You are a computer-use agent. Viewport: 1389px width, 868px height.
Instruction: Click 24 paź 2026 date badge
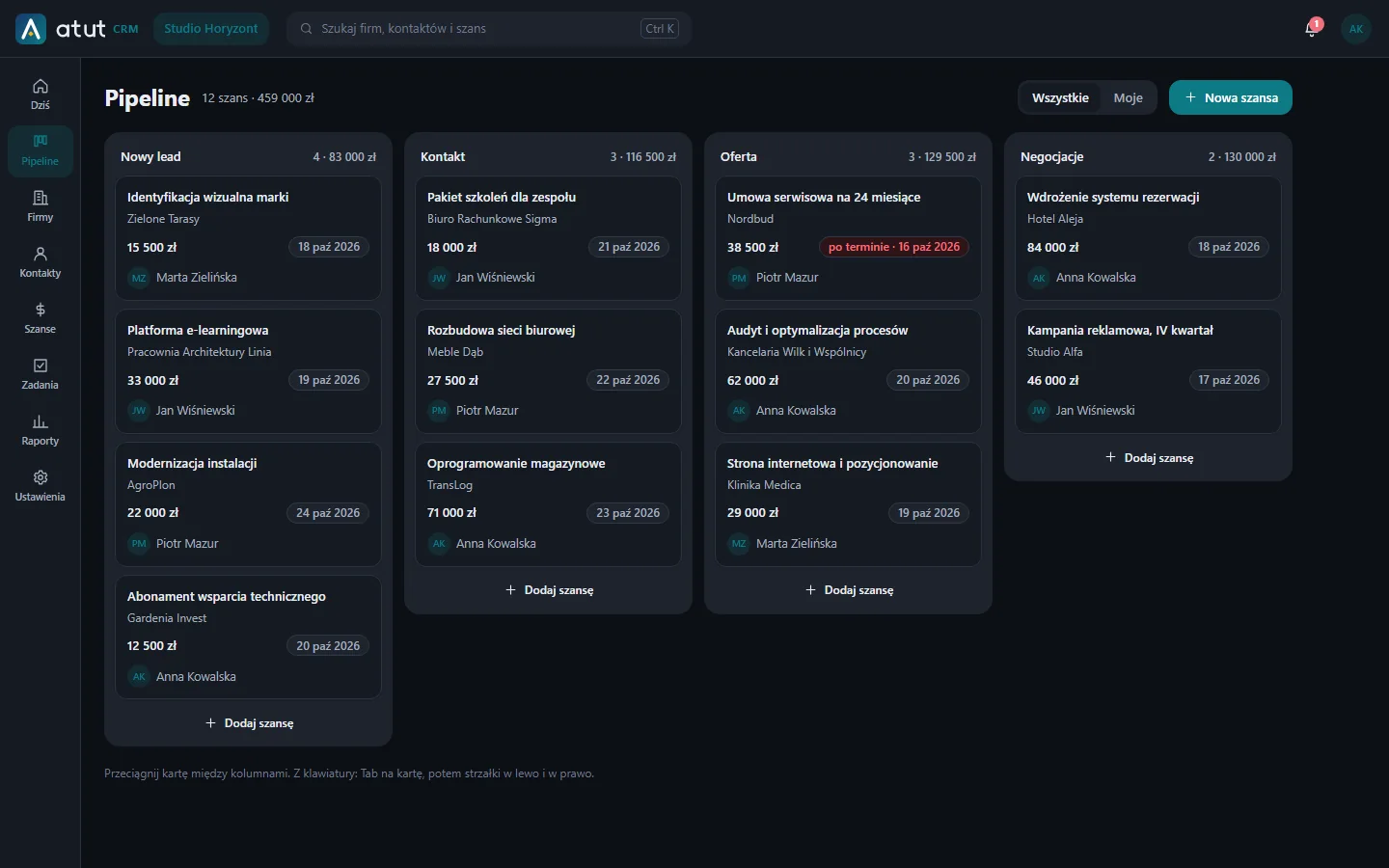pos(328,513)
